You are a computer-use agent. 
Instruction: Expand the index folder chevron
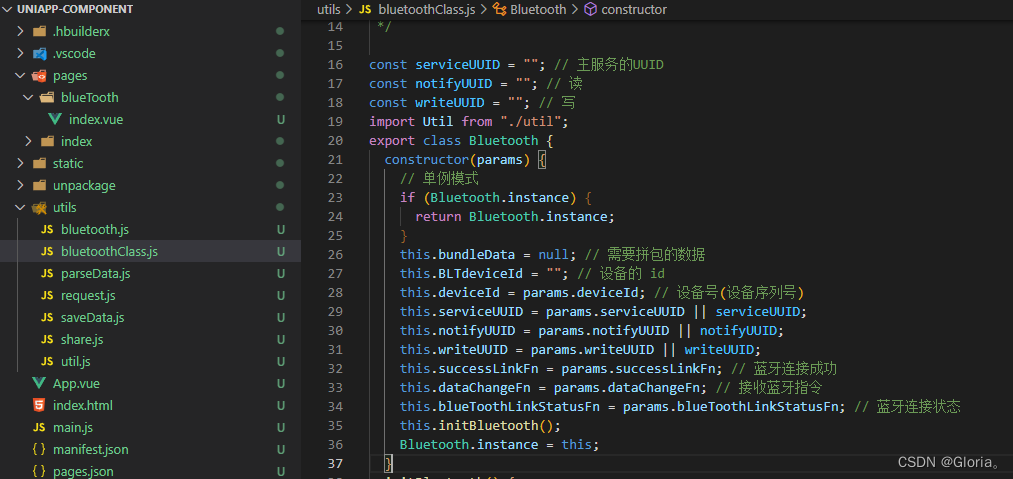click(28, 141)
